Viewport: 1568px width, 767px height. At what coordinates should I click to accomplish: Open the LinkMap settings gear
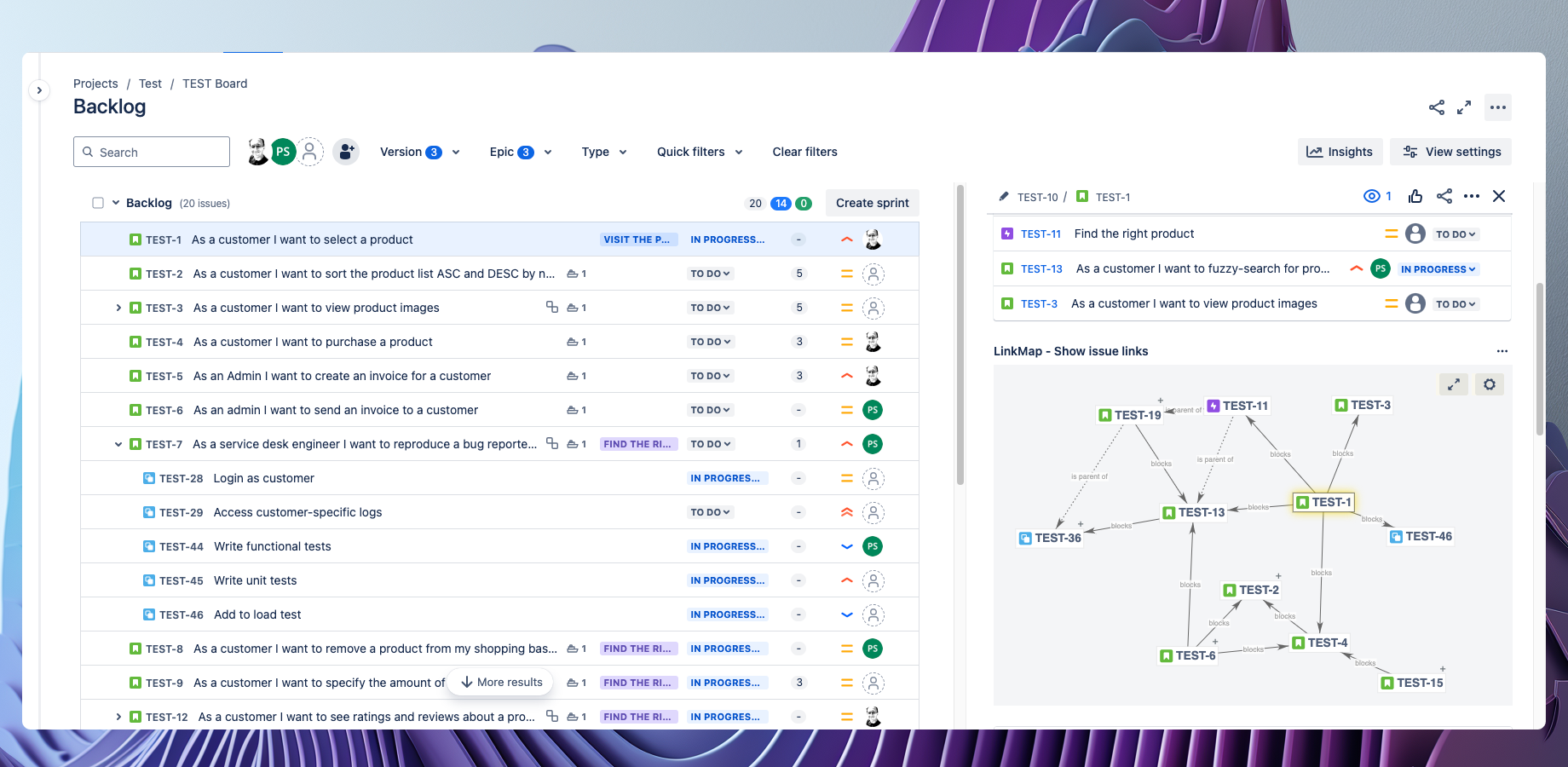click(x=1490, y=384)
